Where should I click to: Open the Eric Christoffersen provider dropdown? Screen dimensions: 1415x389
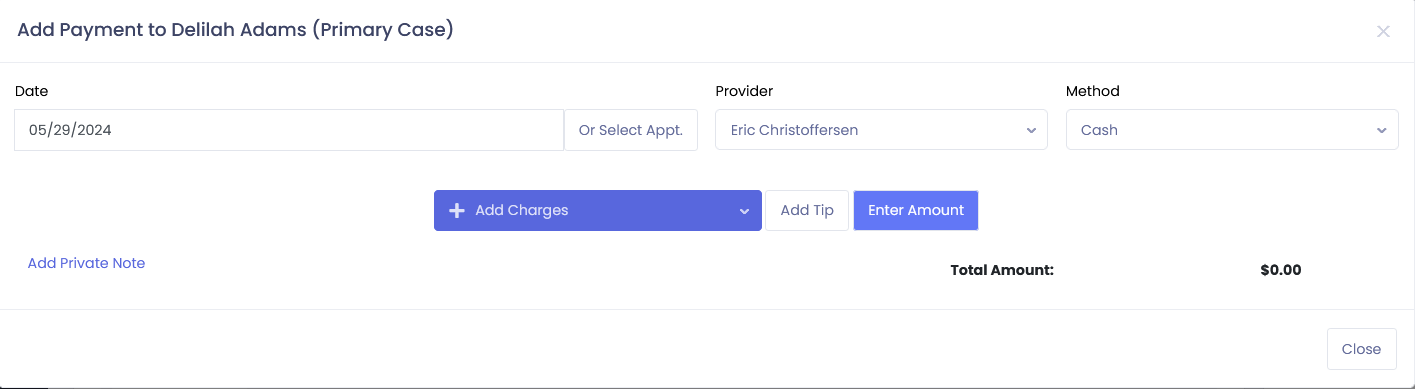(881, 130)
